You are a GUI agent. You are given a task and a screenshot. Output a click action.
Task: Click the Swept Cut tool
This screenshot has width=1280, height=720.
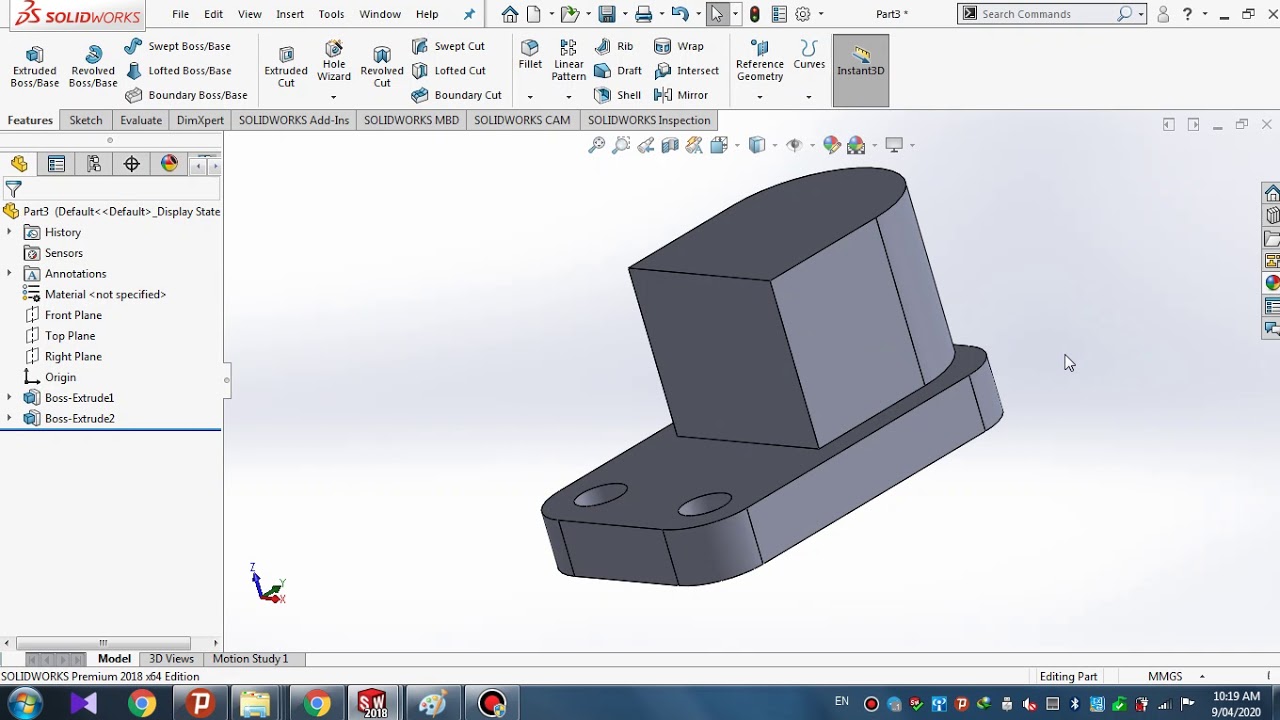pyautogui.click(x=448, y=46)
